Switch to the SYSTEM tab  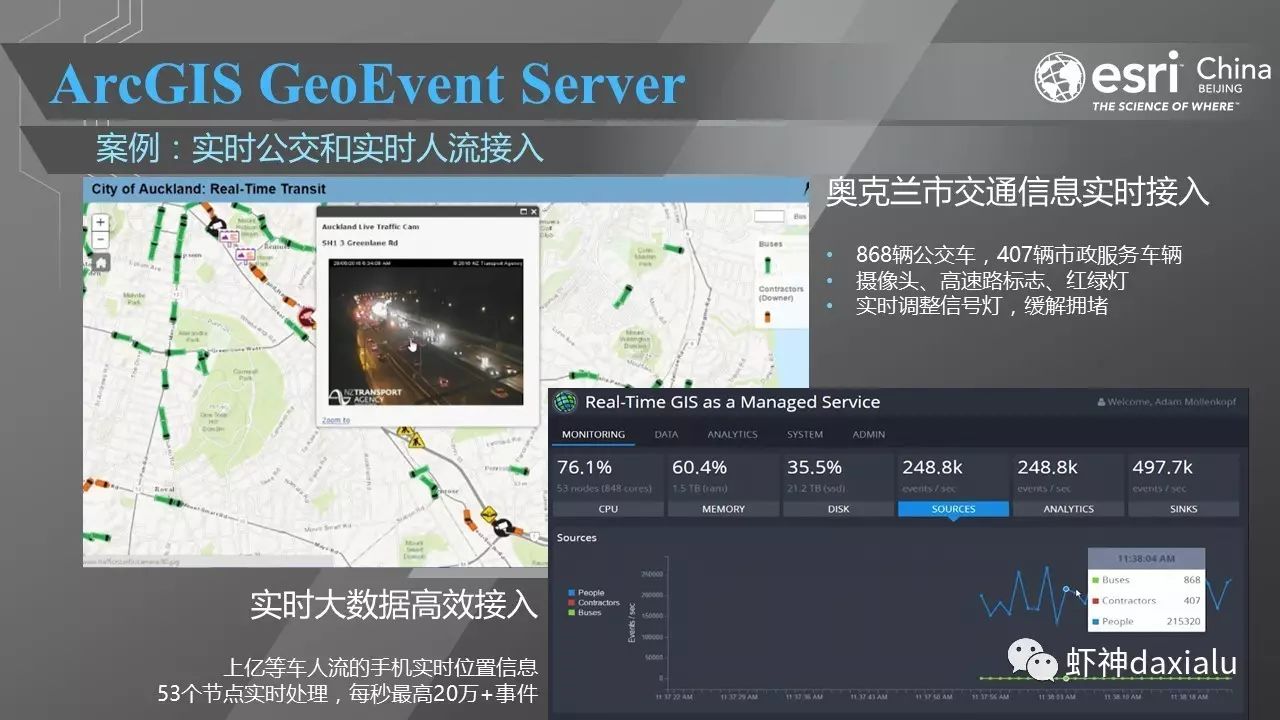pos(805,434)
